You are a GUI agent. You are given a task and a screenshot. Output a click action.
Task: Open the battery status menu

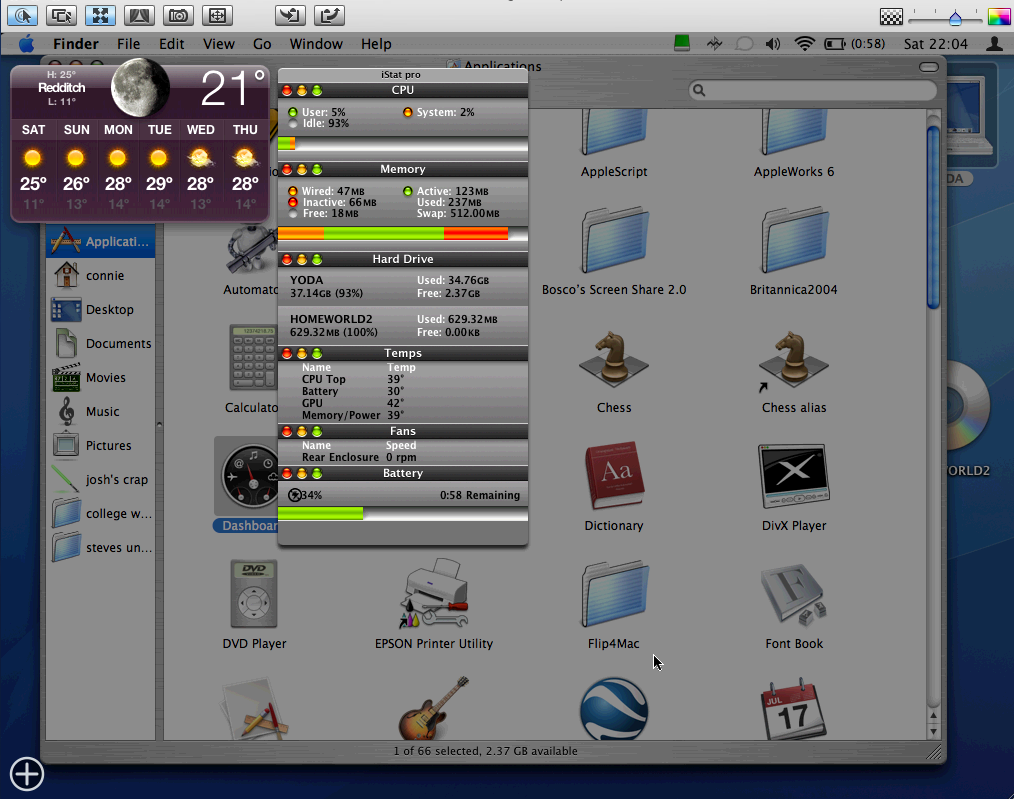point(854,43)
